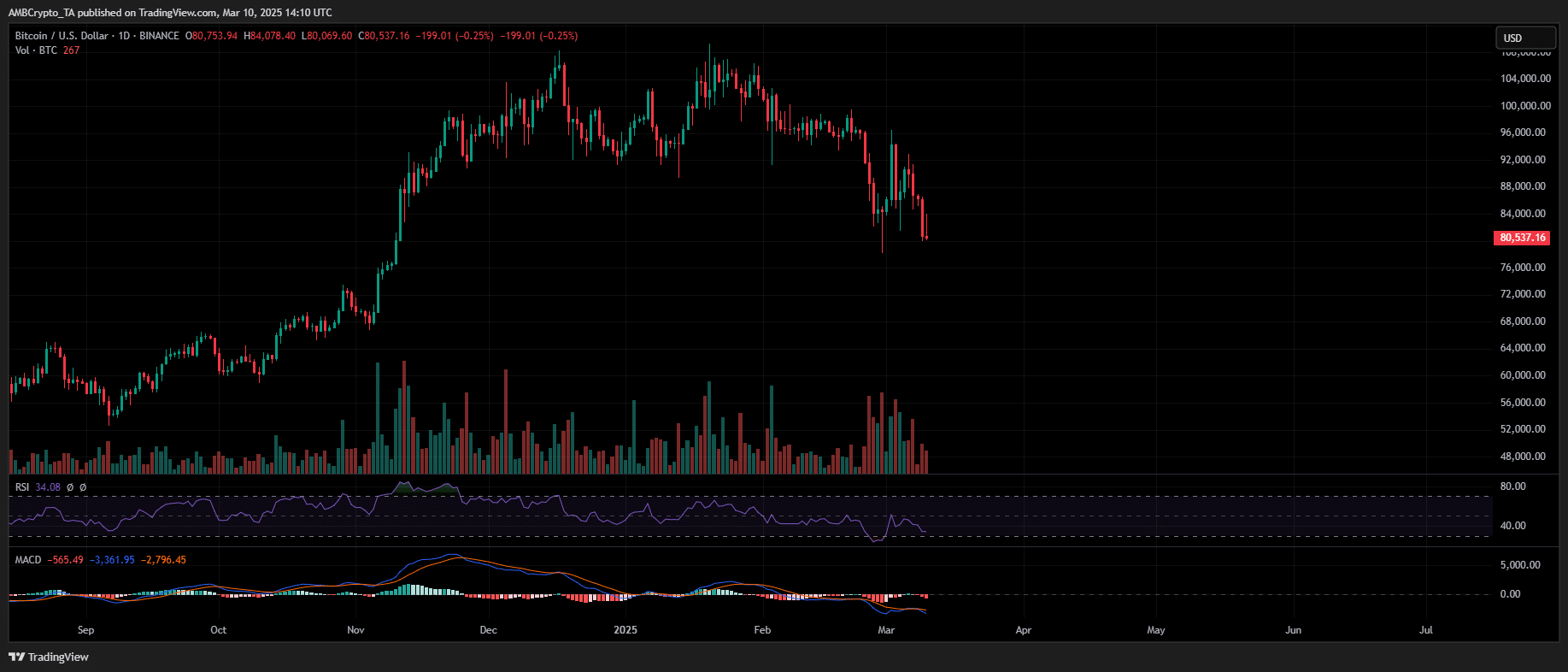
Task: Click the Dec label on time axis
Action: [488, 630]
